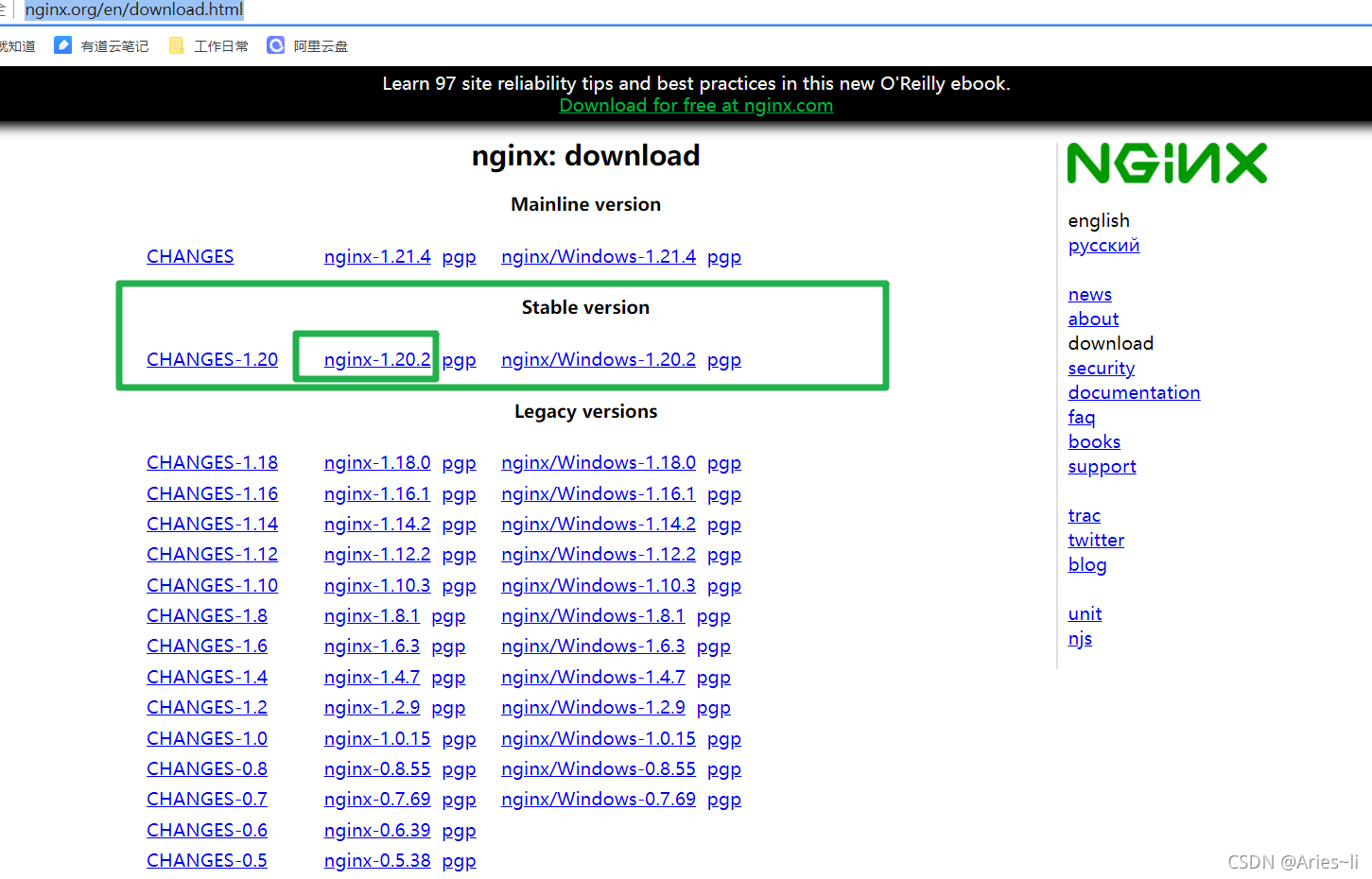
Task: Download nginx/Windows-1.20.2
Action: click(x=599, y=359)
